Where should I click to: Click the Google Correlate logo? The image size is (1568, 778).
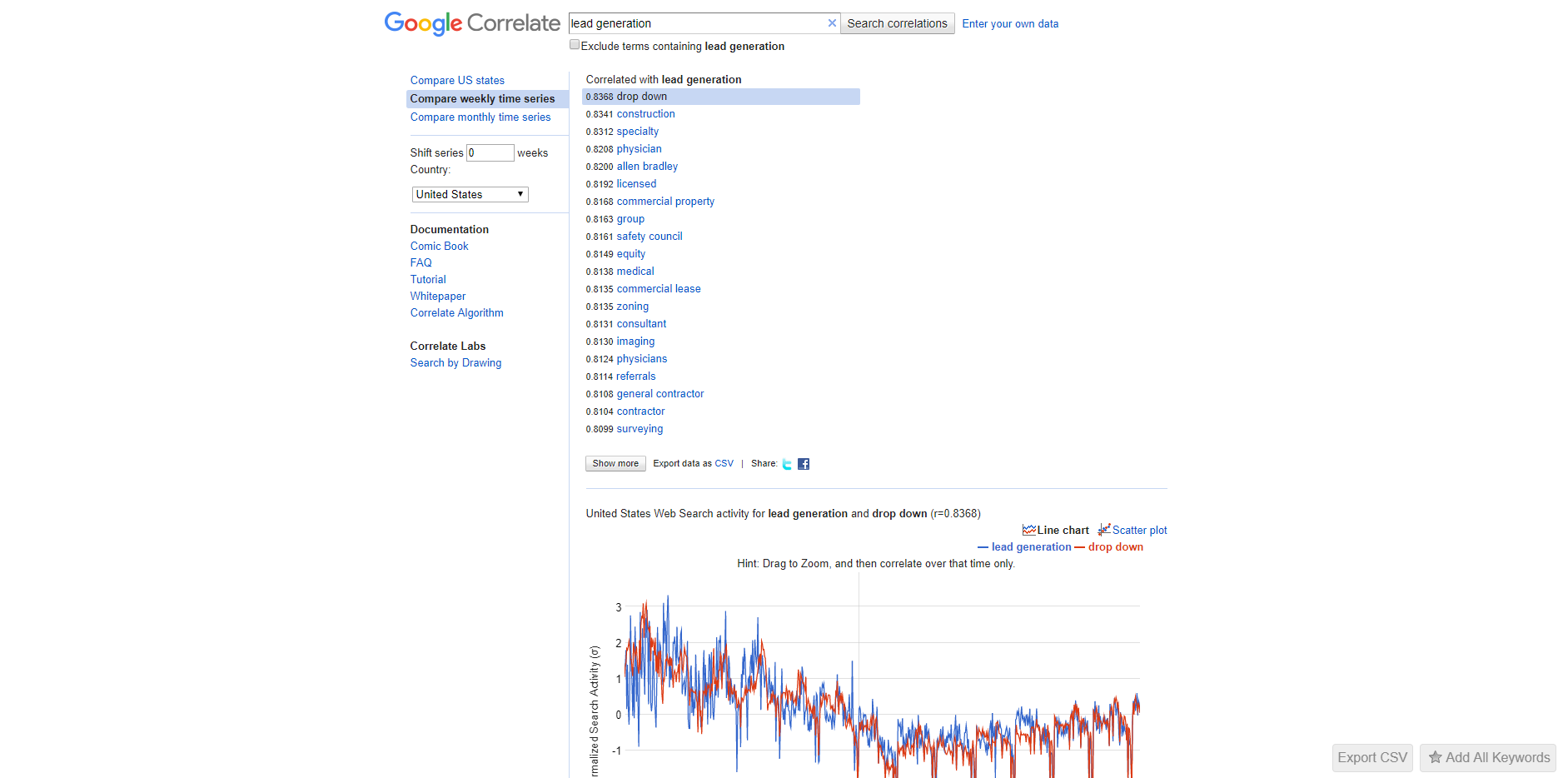click(472, 23)
